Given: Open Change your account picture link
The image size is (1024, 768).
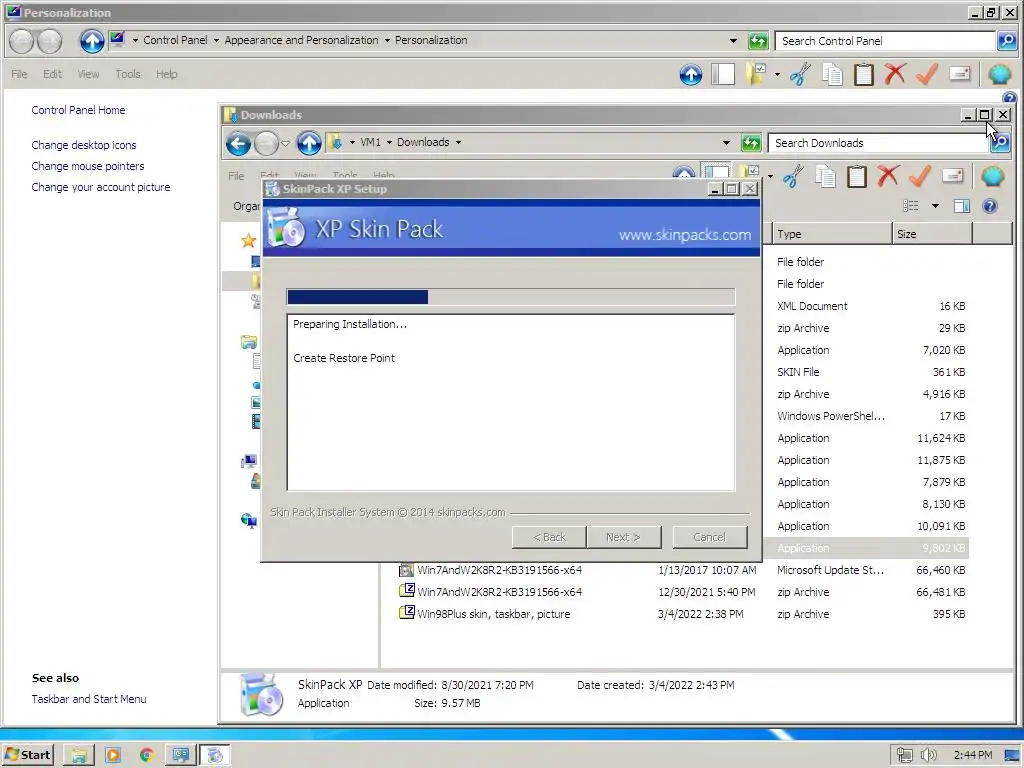Looking at the screenshot, I should [101, 187].
